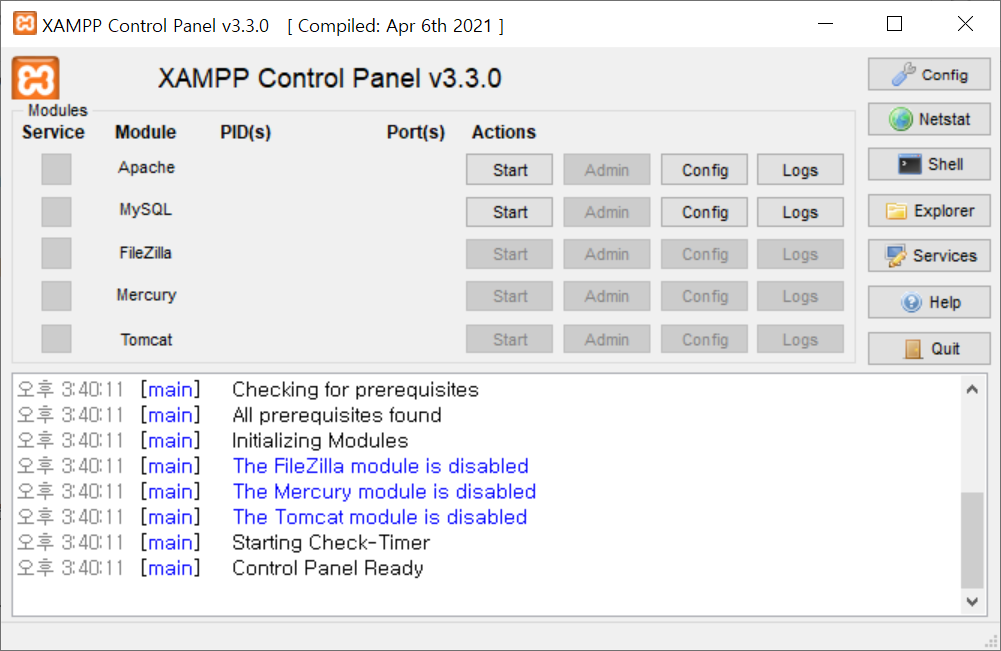View the MySQL Logs
The height and width of the screenshot is (651, 1001).
pos(800,212)
